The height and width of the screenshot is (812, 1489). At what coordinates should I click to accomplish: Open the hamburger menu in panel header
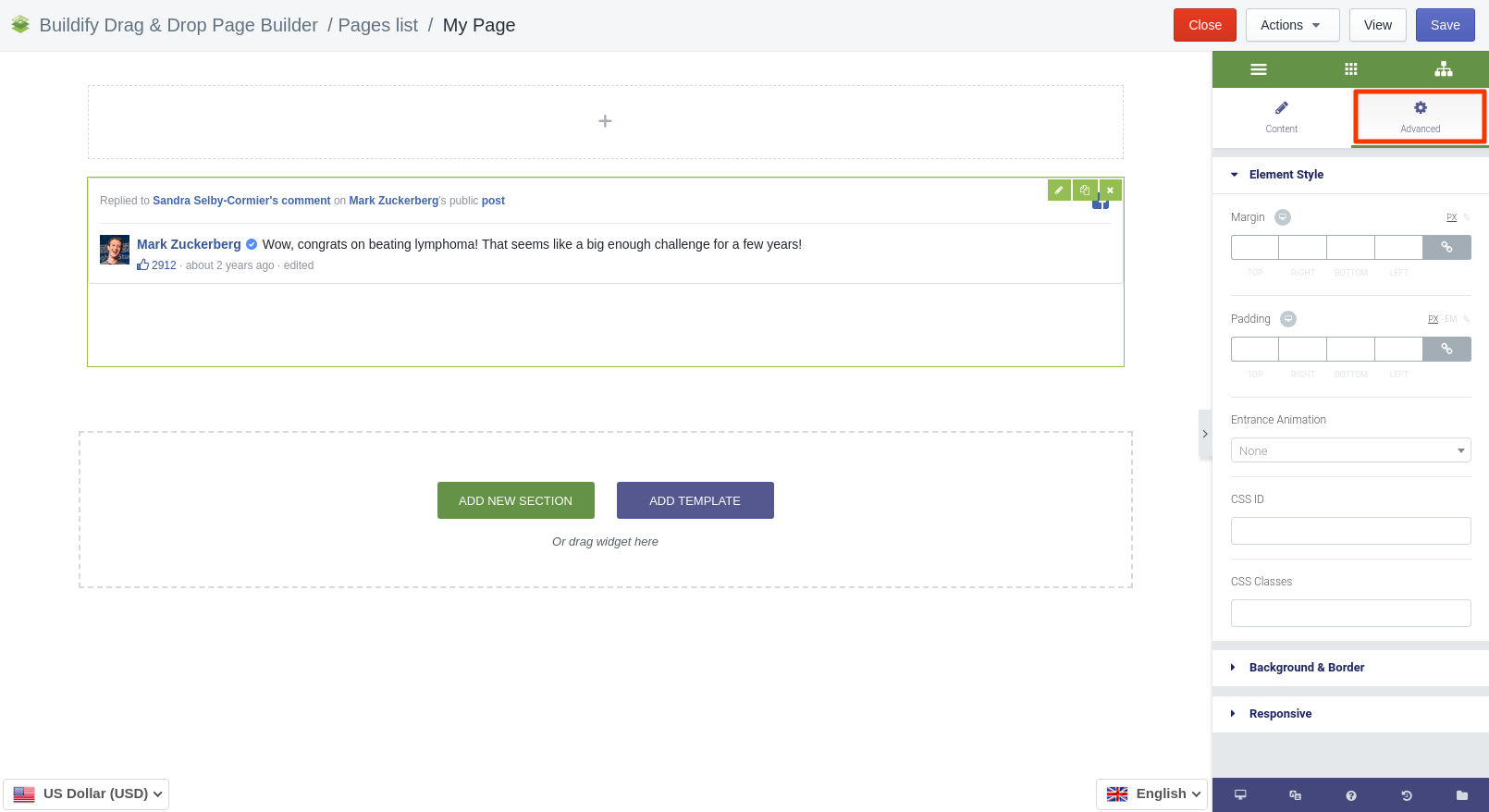(1258, 69)
